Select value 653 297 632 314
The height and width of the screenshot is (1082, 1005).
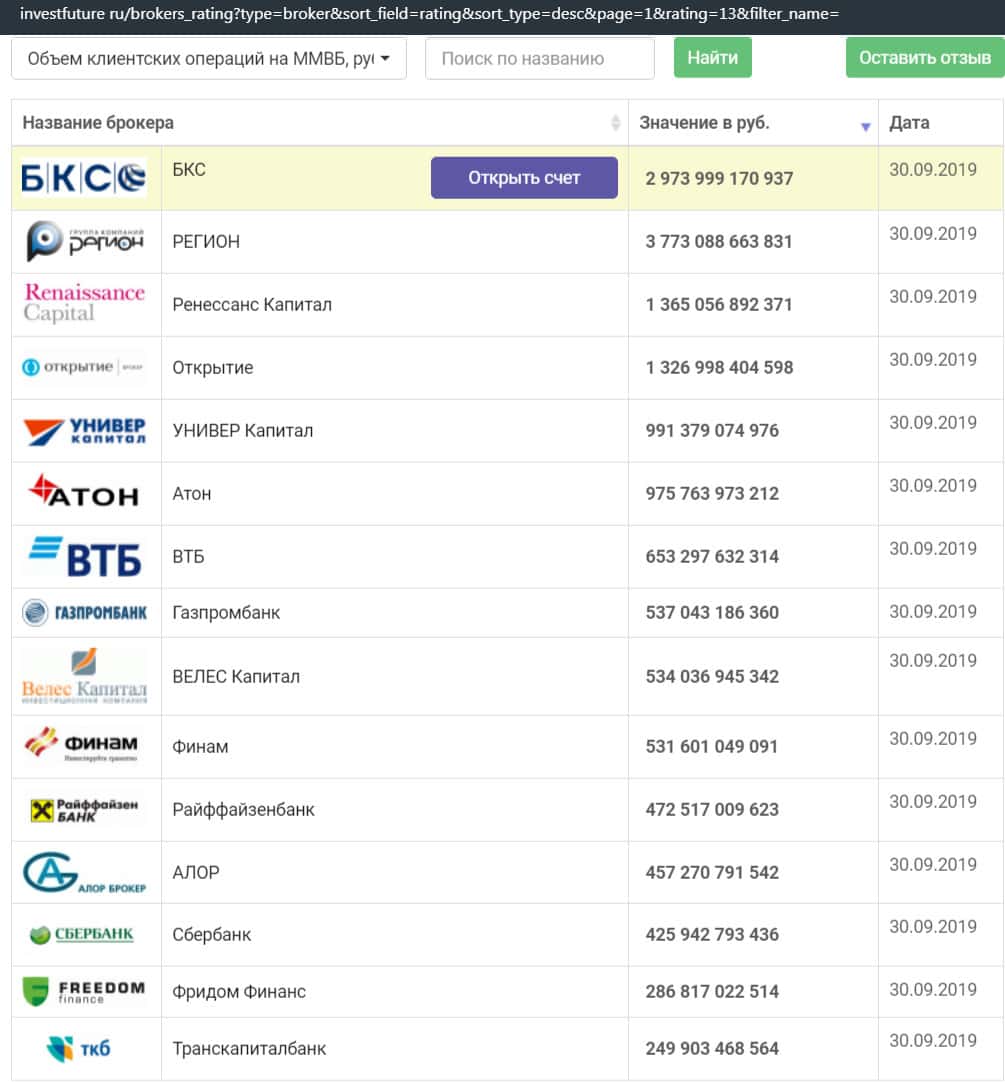pyautogui.click(x=712, y=556)
